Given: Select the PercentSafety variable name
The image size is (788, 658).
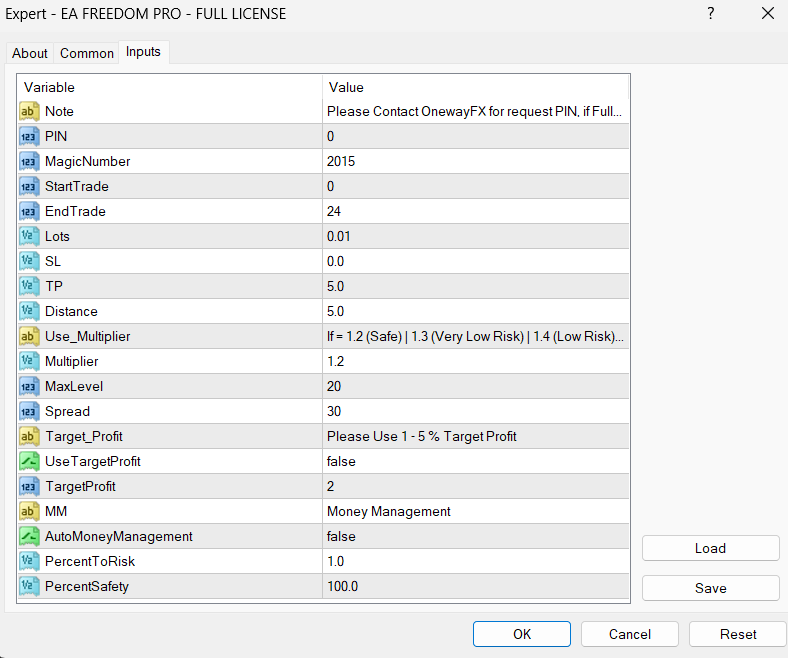Looking at the screenshot, I should pyautogui.click(x=87, y=587).
